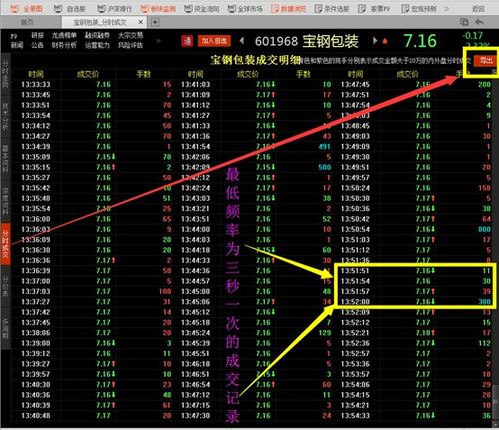This screenshot has height=430, width=499.
Task: Click the 加入自选 add-to-watchlist button
Action: pos(214,41)
